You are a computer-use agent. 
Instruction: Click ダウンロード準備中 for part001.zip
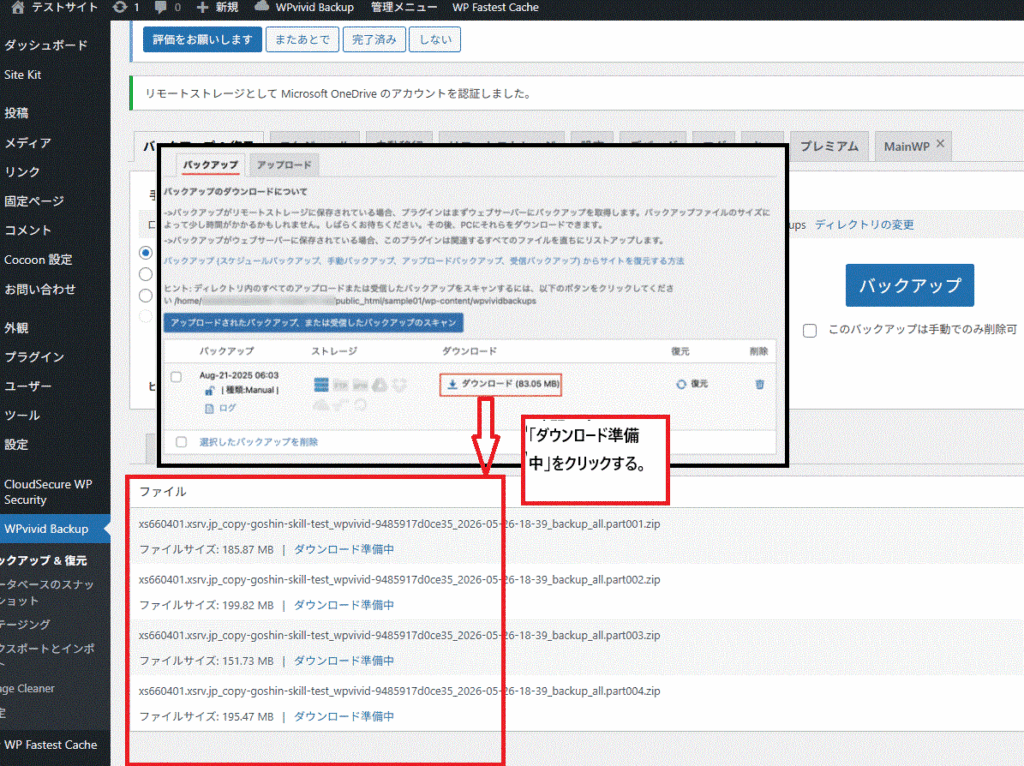click(344, 549)
